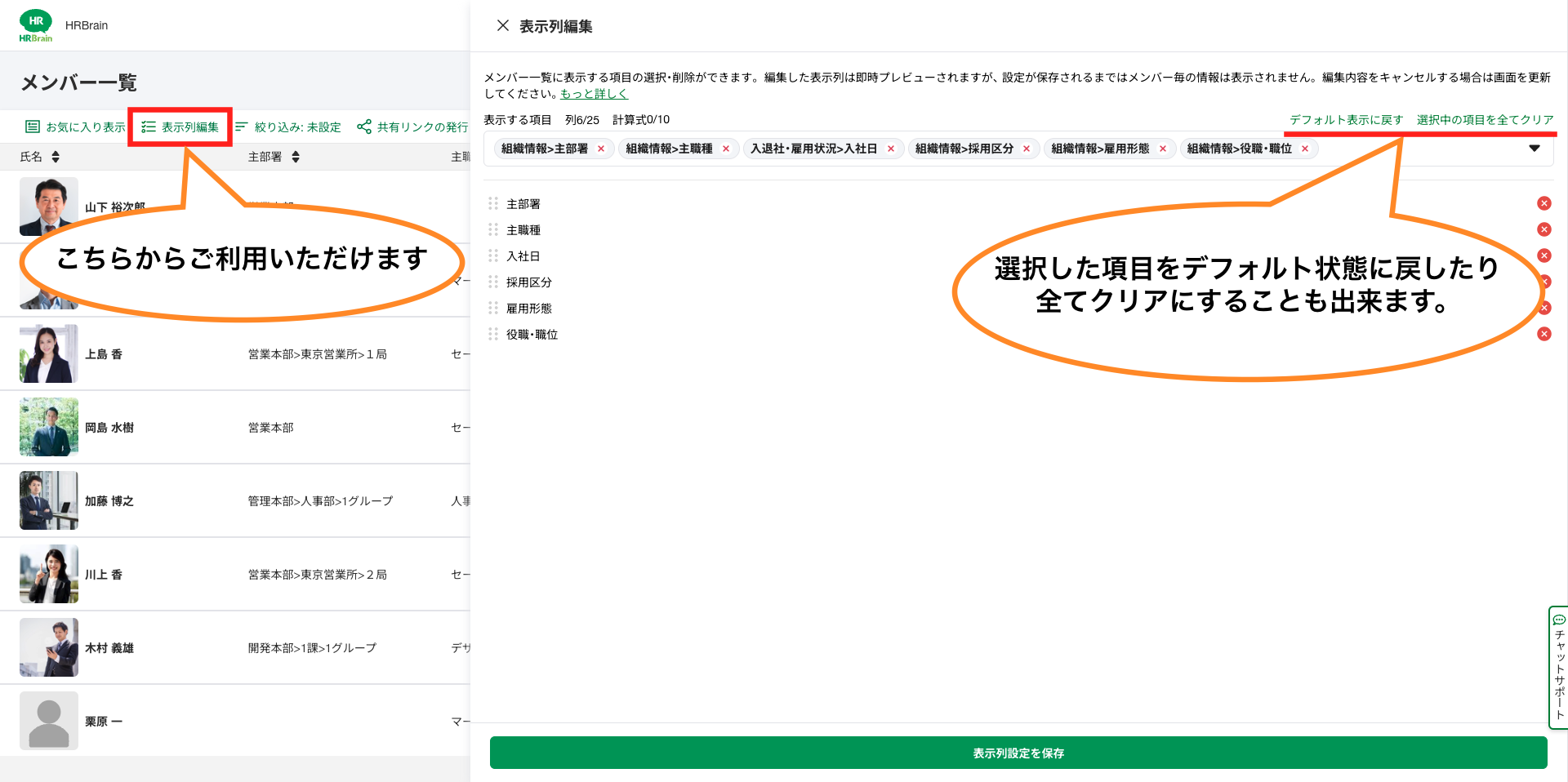
Task: Remove 組織情報>役職・職位 chip
Action: coord(1305,149)
